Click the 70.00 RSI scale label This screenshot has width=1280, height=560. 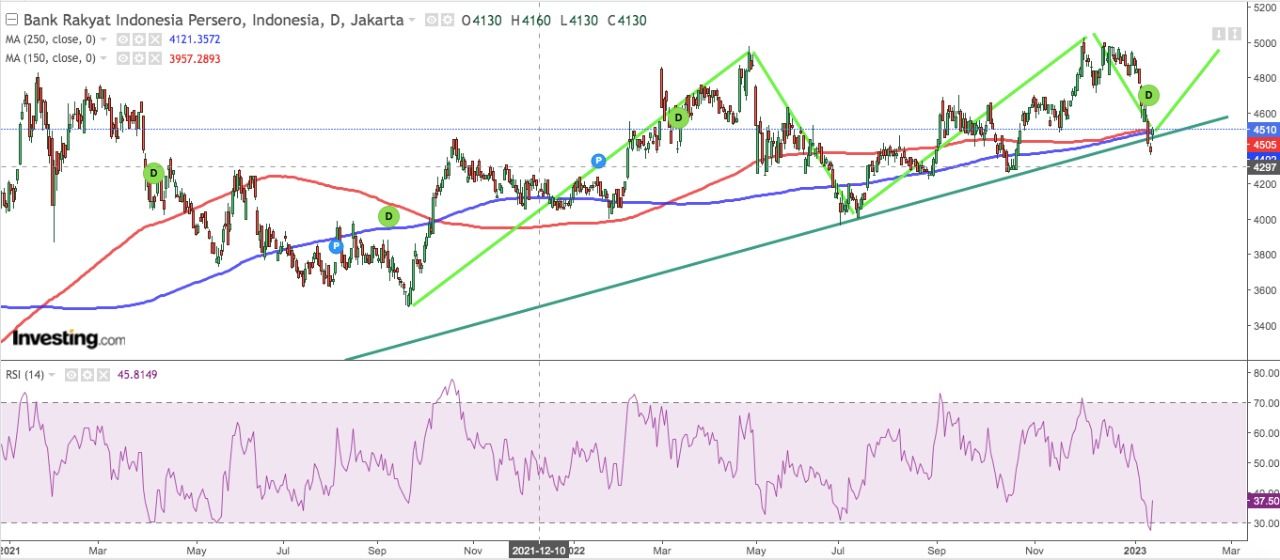[x=1265, y=403]
